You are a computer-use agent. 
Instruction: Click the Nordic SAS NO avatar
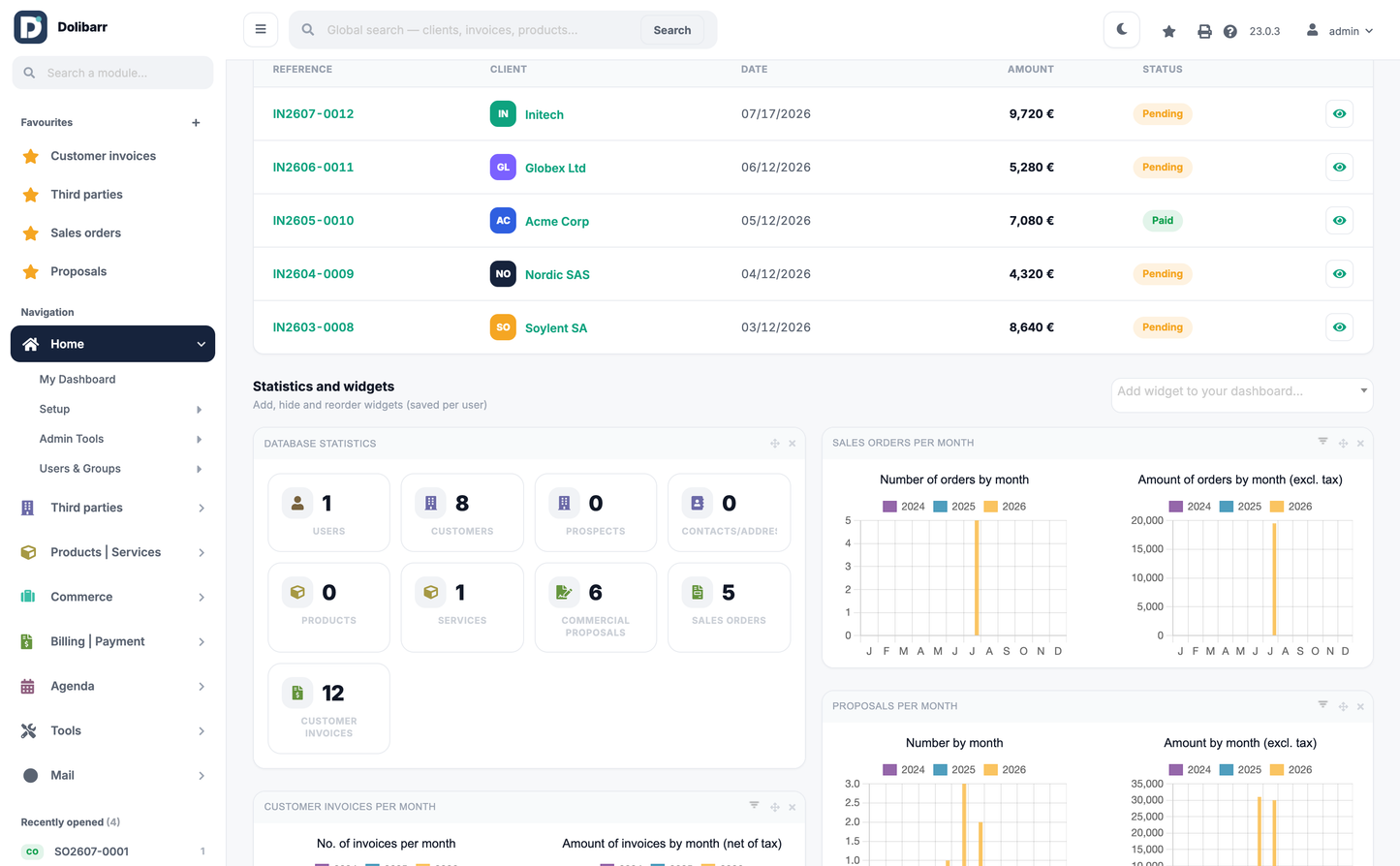point(503,274)
